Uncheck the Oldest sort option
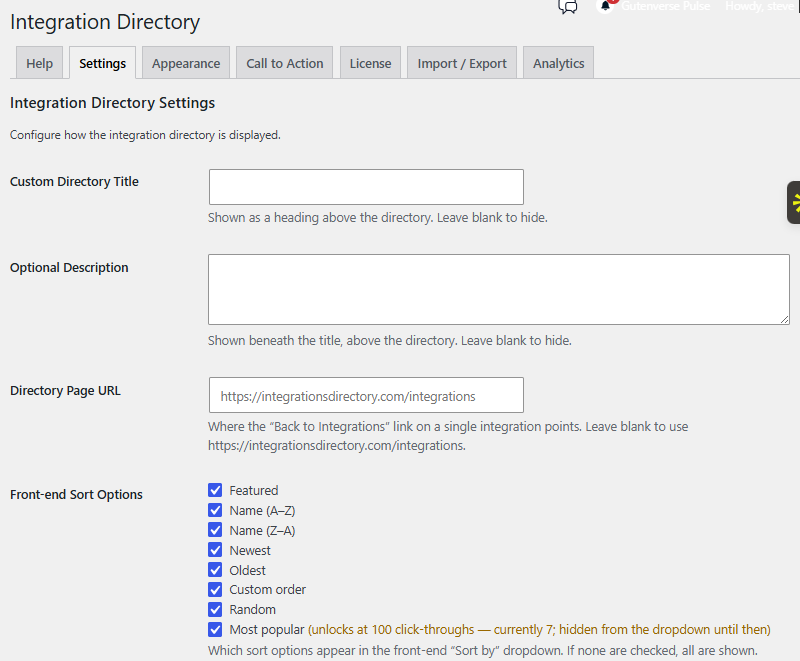Screen dimensions: 800x661 [215, 570]
